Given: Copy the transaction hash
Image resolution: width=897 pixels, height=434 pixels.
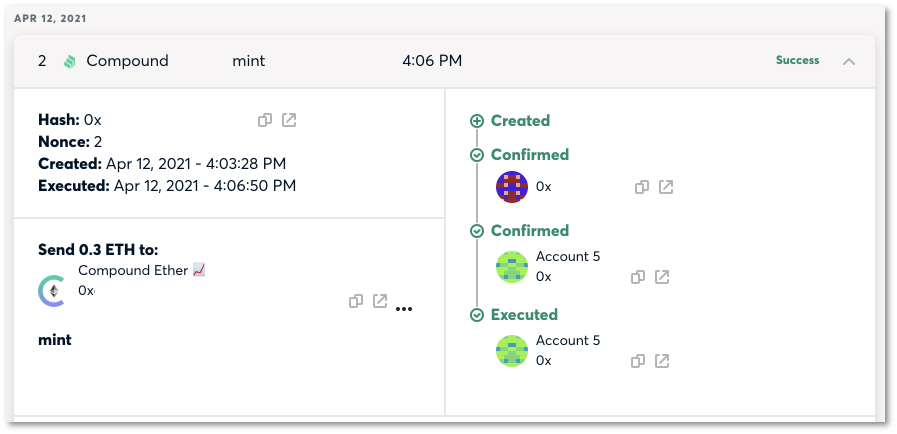Looking at the screenshot, I should 265,120.
